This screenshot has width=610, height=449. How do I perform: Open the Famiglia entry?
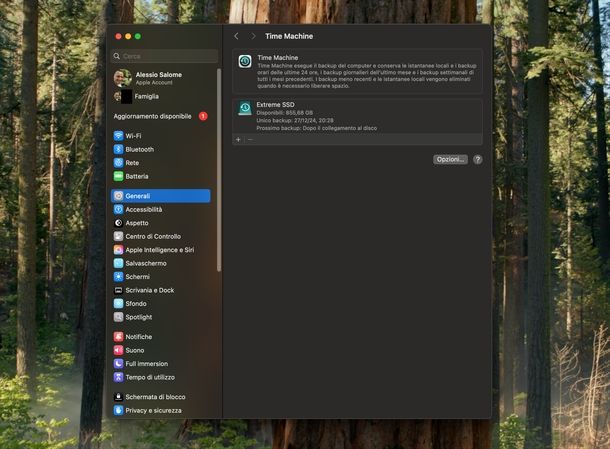click(x=163, y=96)
